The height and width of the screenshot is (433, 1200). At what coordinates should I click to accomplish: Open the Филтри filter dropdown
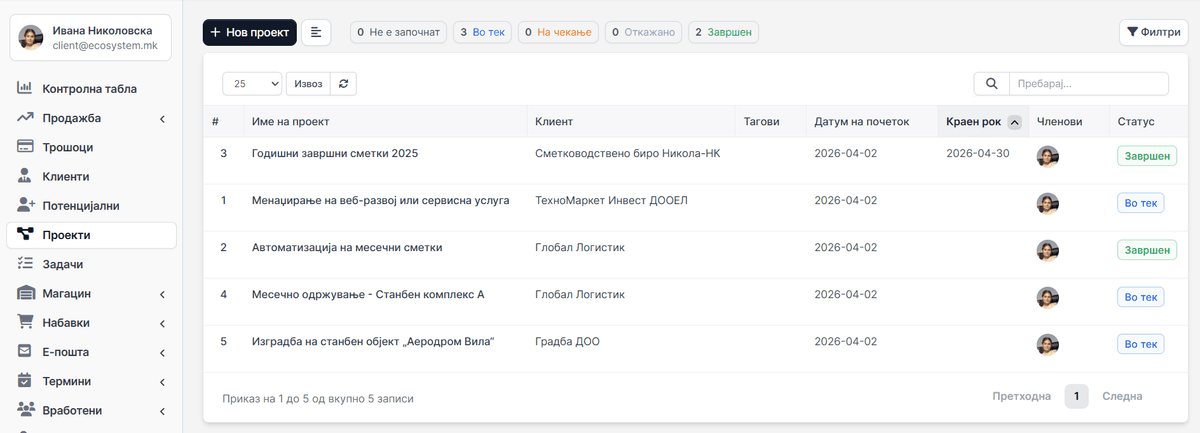click(x=1153, y=33)
